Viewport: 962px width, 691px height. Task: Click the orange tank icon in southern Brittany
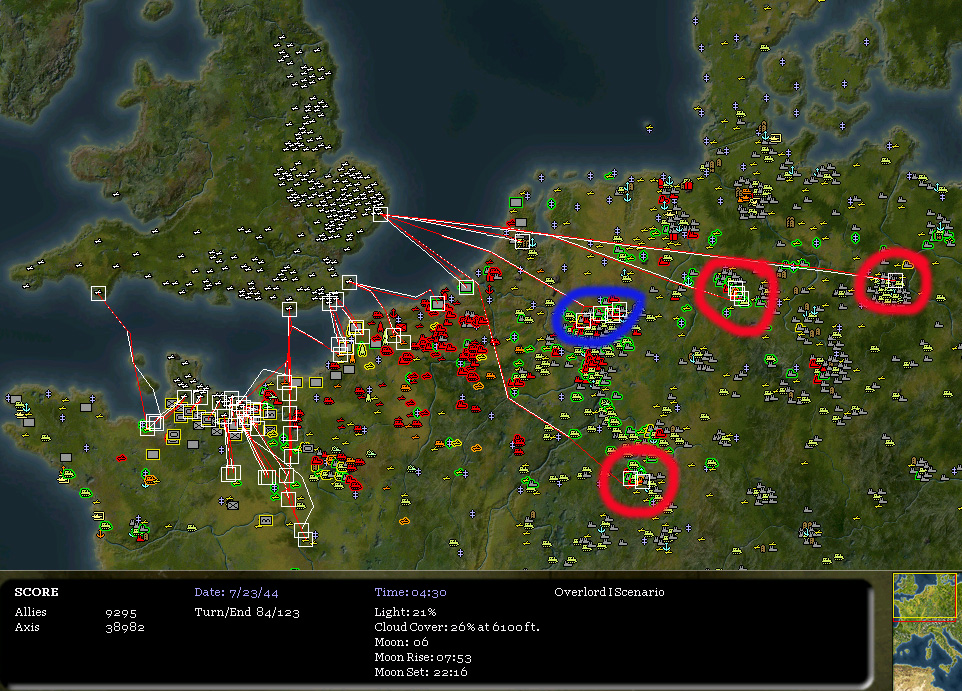[x=152, y=479]
